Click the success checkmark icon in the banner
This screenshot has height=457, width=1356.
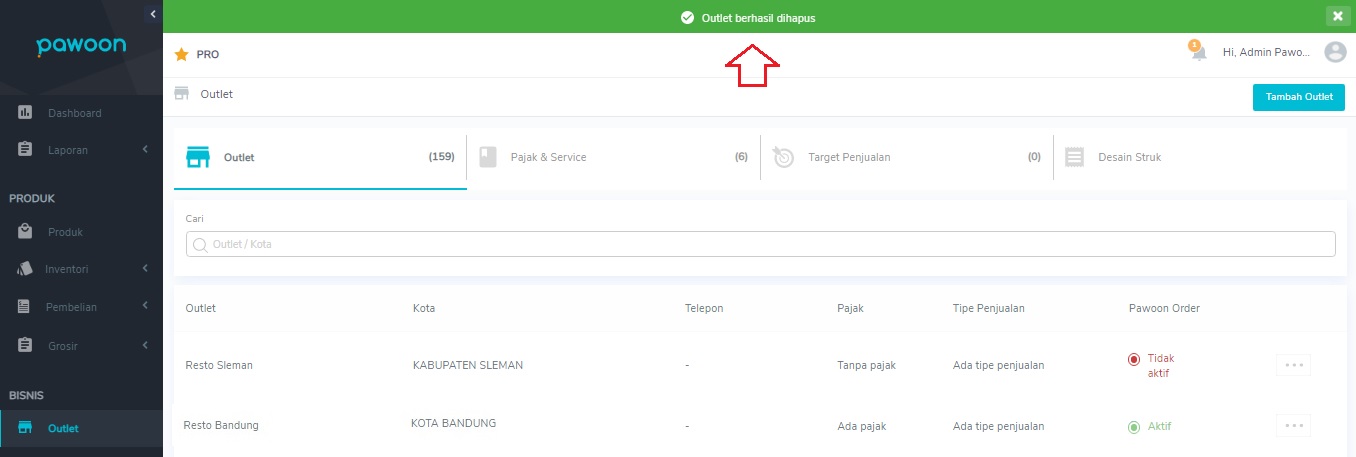tap(687, 18)
